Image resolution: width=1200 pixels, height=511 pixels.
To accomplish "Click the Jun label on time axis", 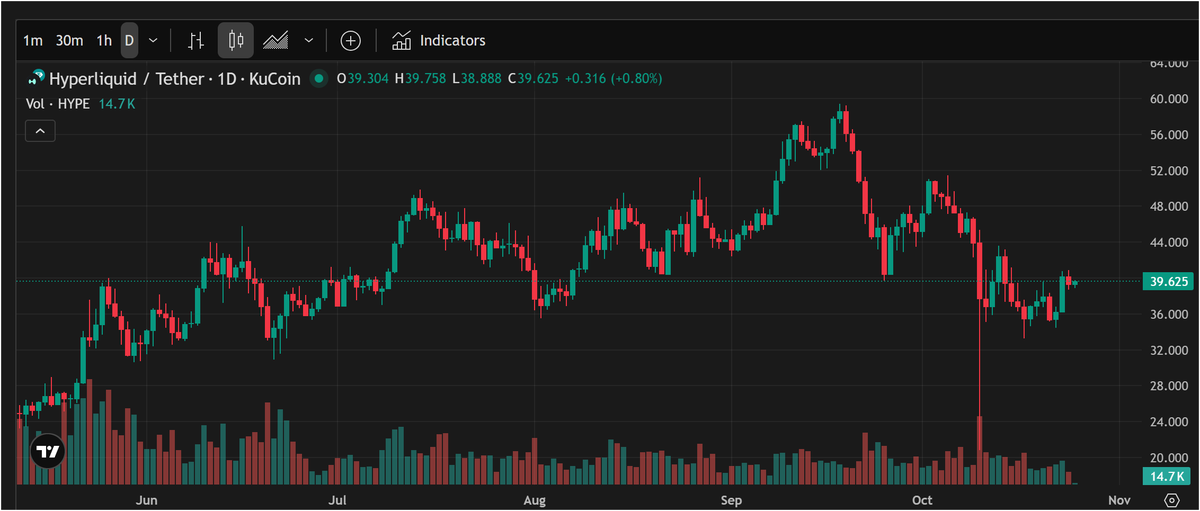I will [147, 499].
